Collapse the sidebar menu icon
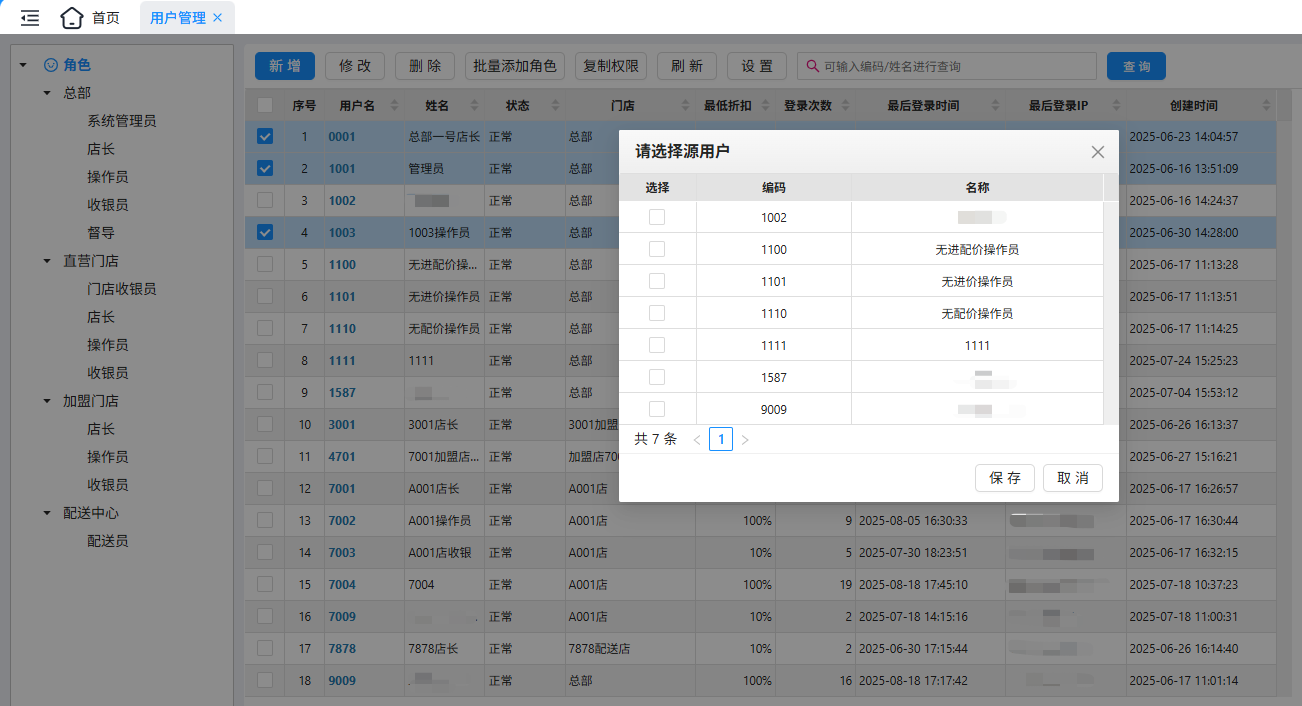This screenshot has height=706, width=1302. click(30, 18)
